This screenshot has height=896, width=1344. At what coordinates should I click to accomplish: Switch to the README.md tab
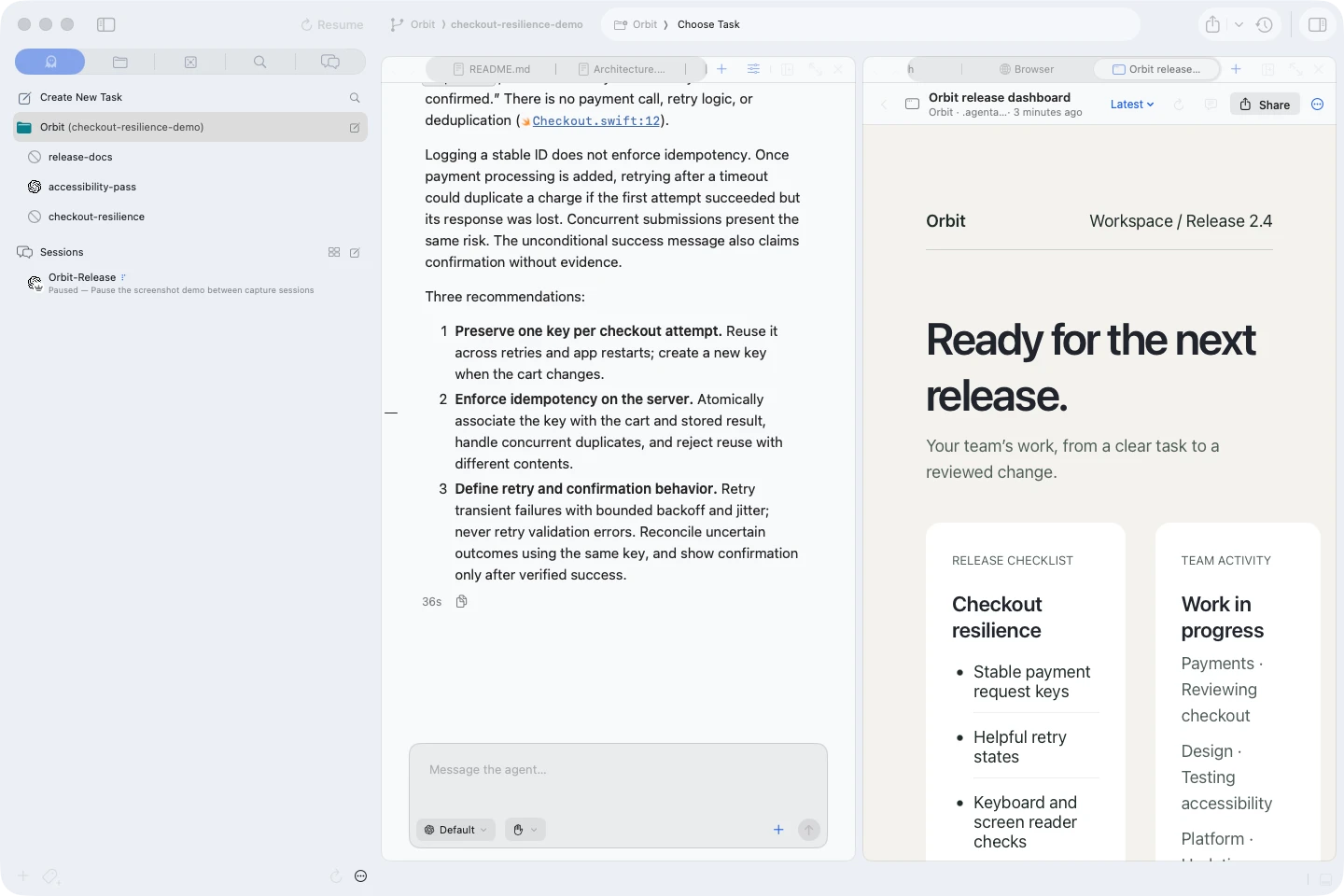click(x=492, y=69)
